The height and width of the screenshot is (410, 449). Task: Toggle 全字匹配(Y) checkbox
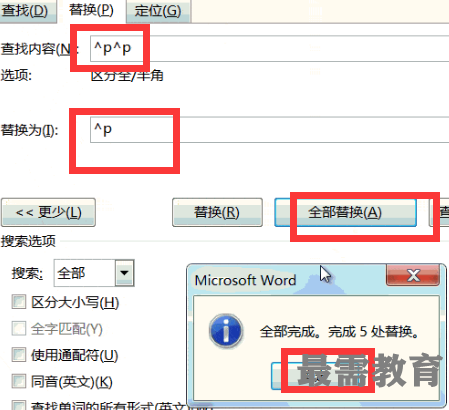(x=18, y=329)
